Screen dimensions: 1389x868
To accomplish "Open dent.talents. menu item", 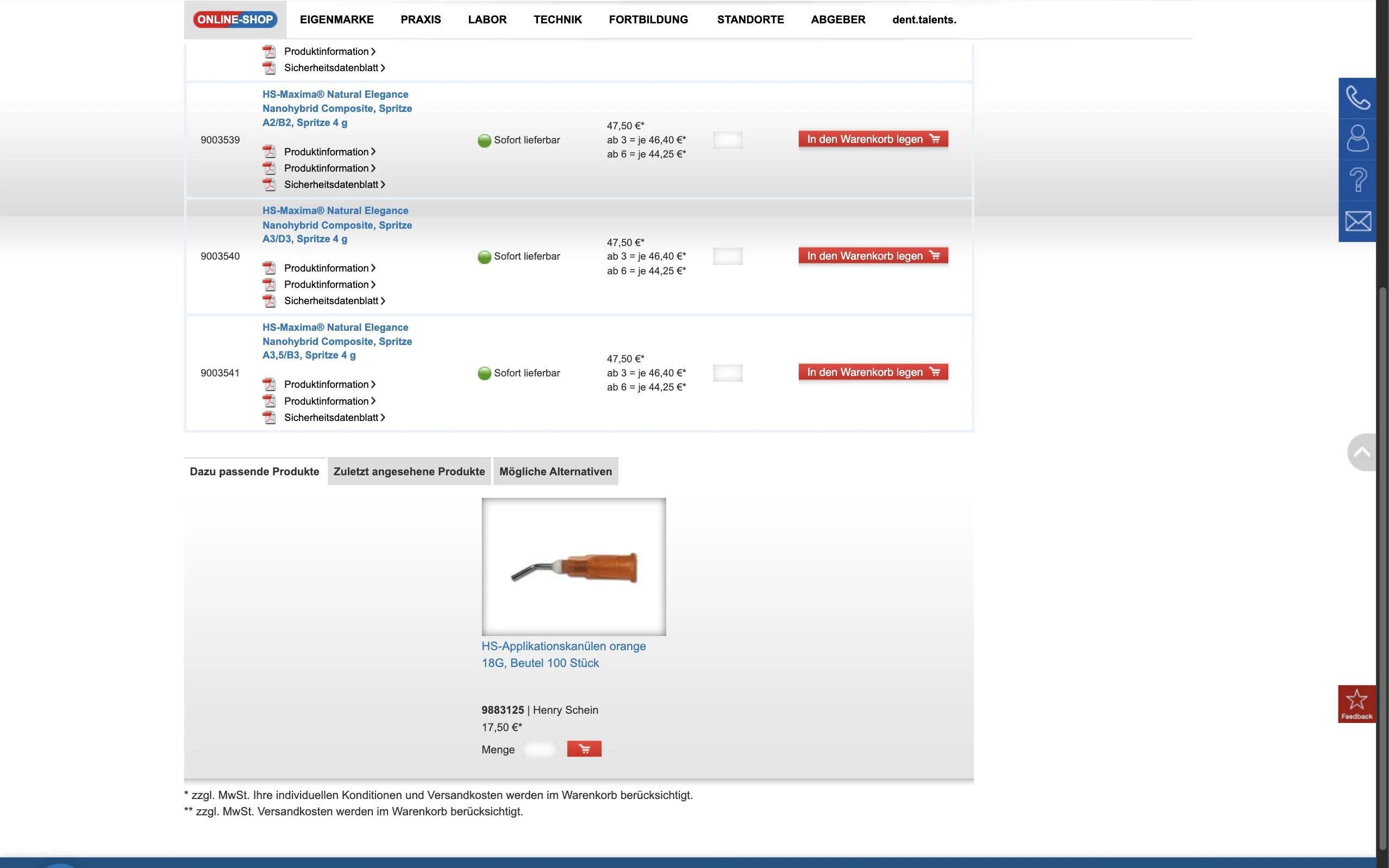I will coord(924,20).
